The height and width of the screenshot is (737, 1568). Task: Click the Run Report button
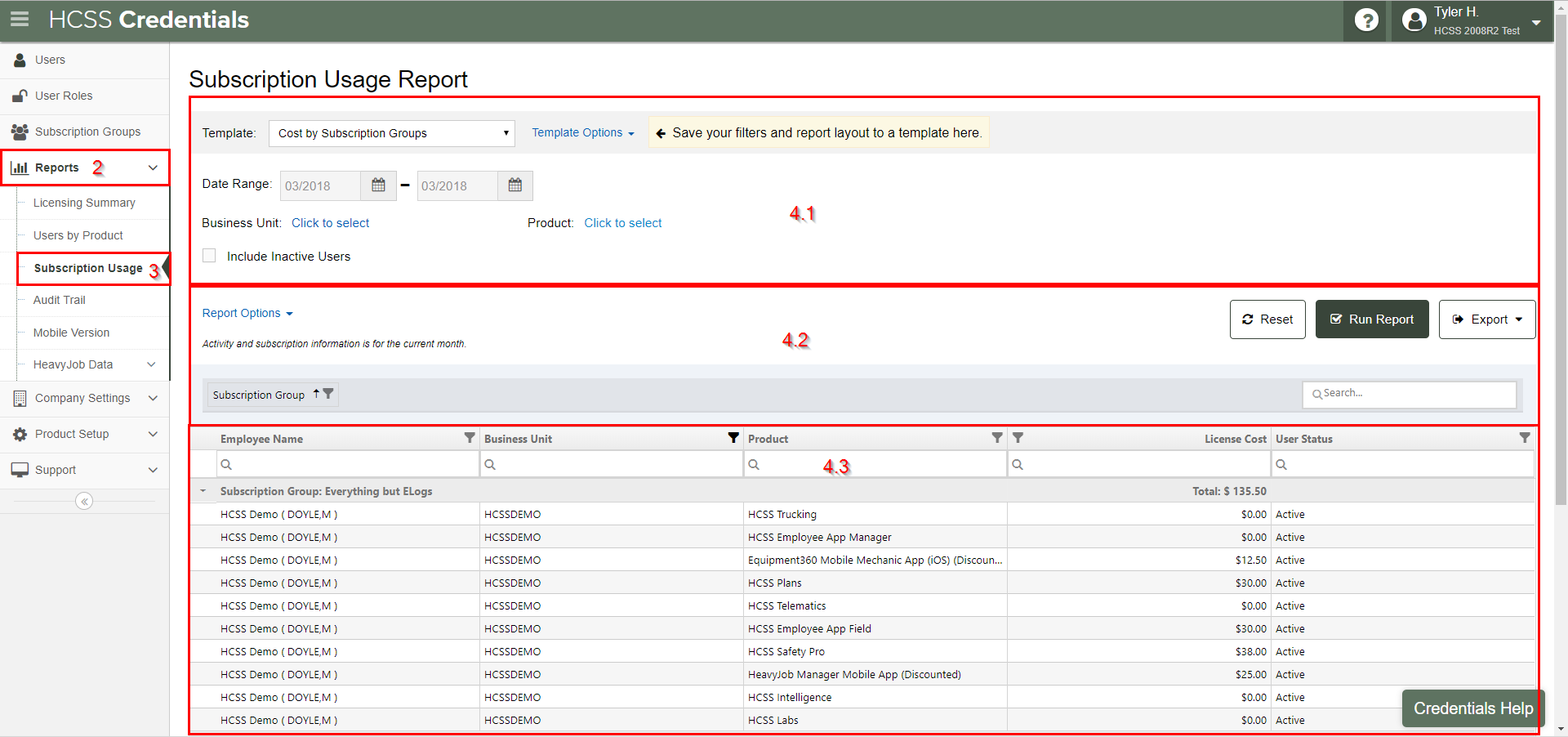click(1372, 319)
